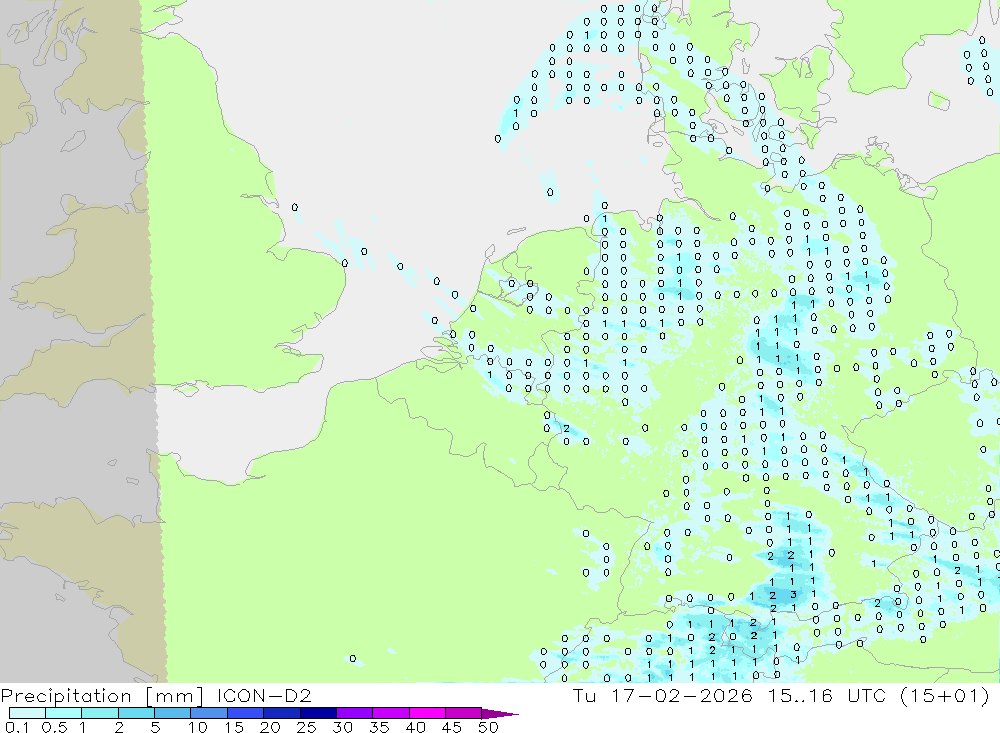Pick the 30–35 mm violet legend swatch
1000x733 pixels.
coord(354,713)
